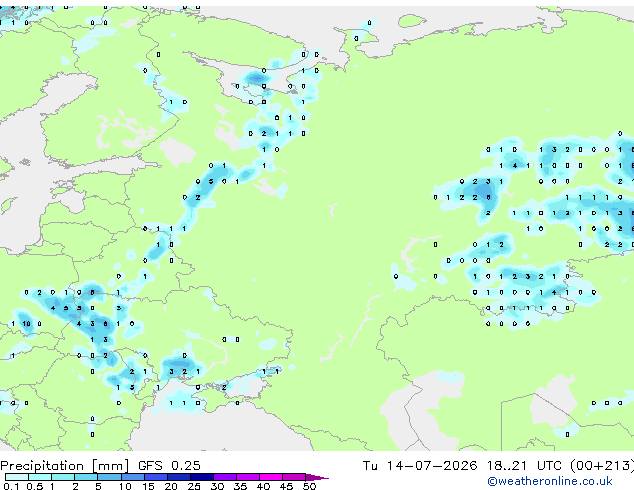634x490 pixels.
Task: Click the legend arrow above 50 mm
Action: pyautogui.click(x=317, y=477)
